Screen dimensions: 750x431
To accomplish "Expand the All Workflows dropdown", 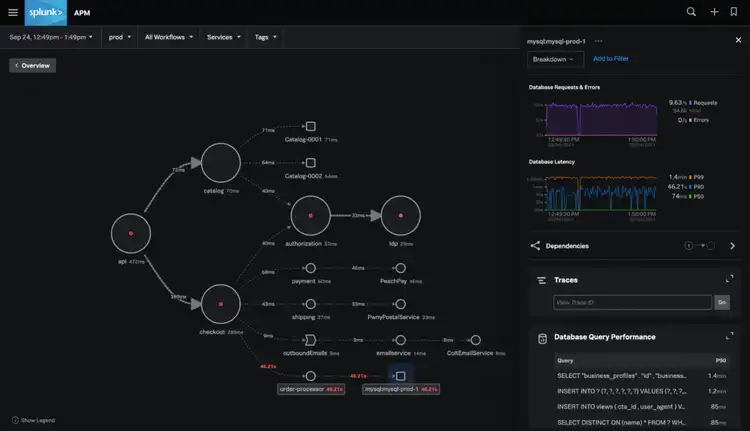I will [169, 37].
